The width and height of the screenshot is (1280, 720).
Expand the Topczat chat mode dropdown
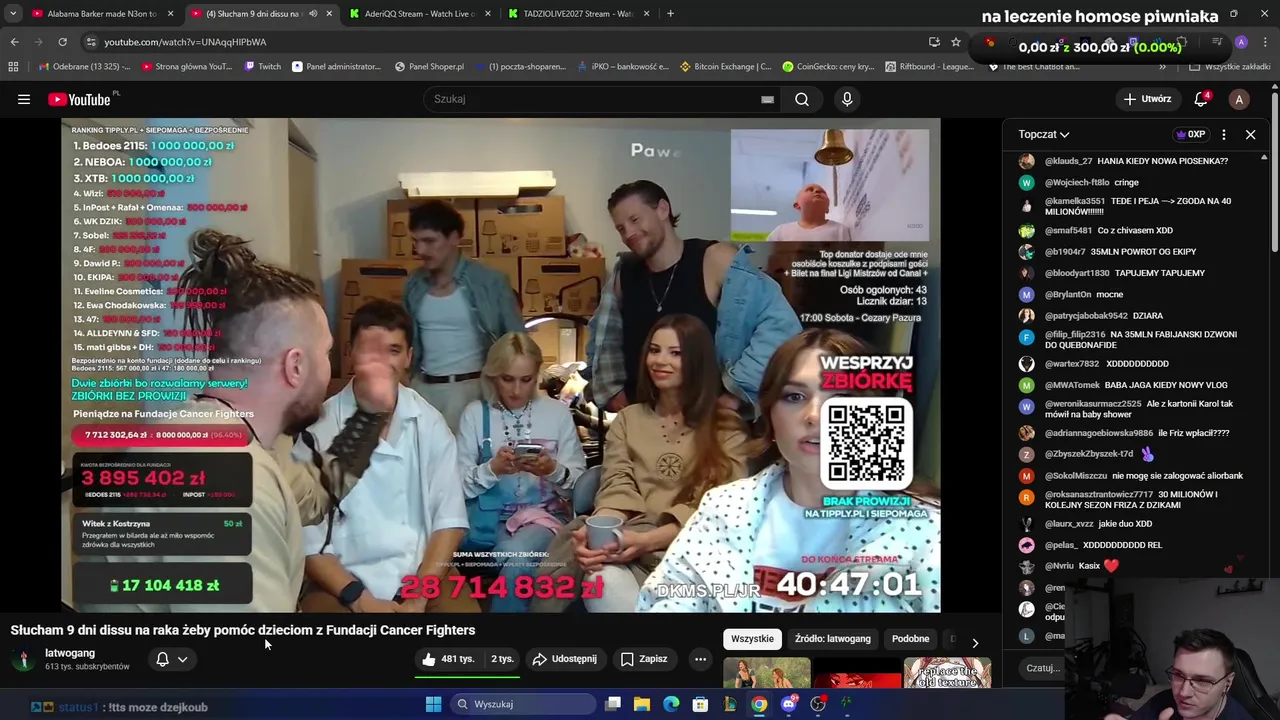coord(1044,134)
